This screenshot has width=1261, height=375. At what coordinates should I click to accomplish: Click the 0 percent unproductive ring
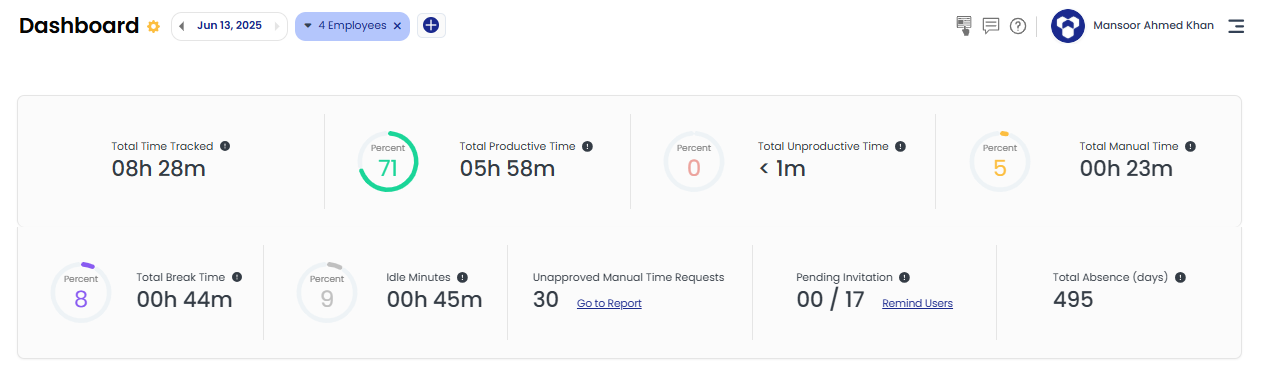pyautogui.click(x=694, y=161)
